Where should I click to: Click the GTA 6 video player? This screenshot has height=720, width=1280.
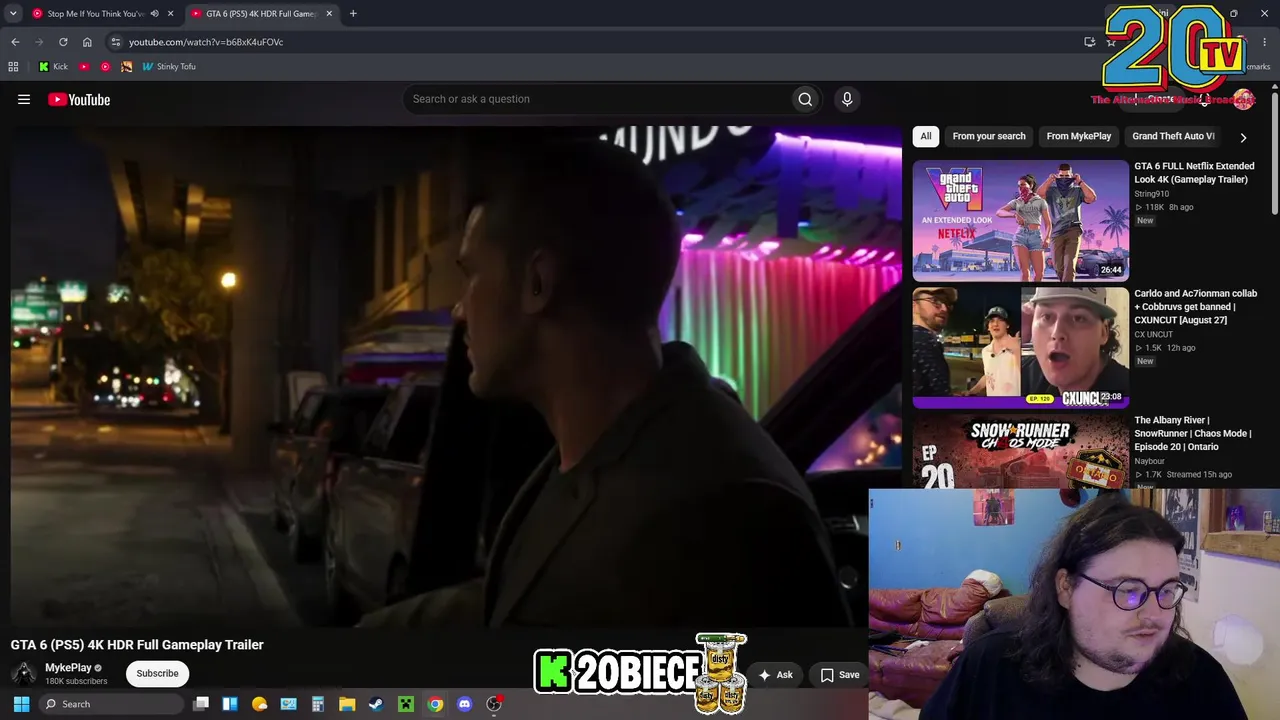[456, 376]
